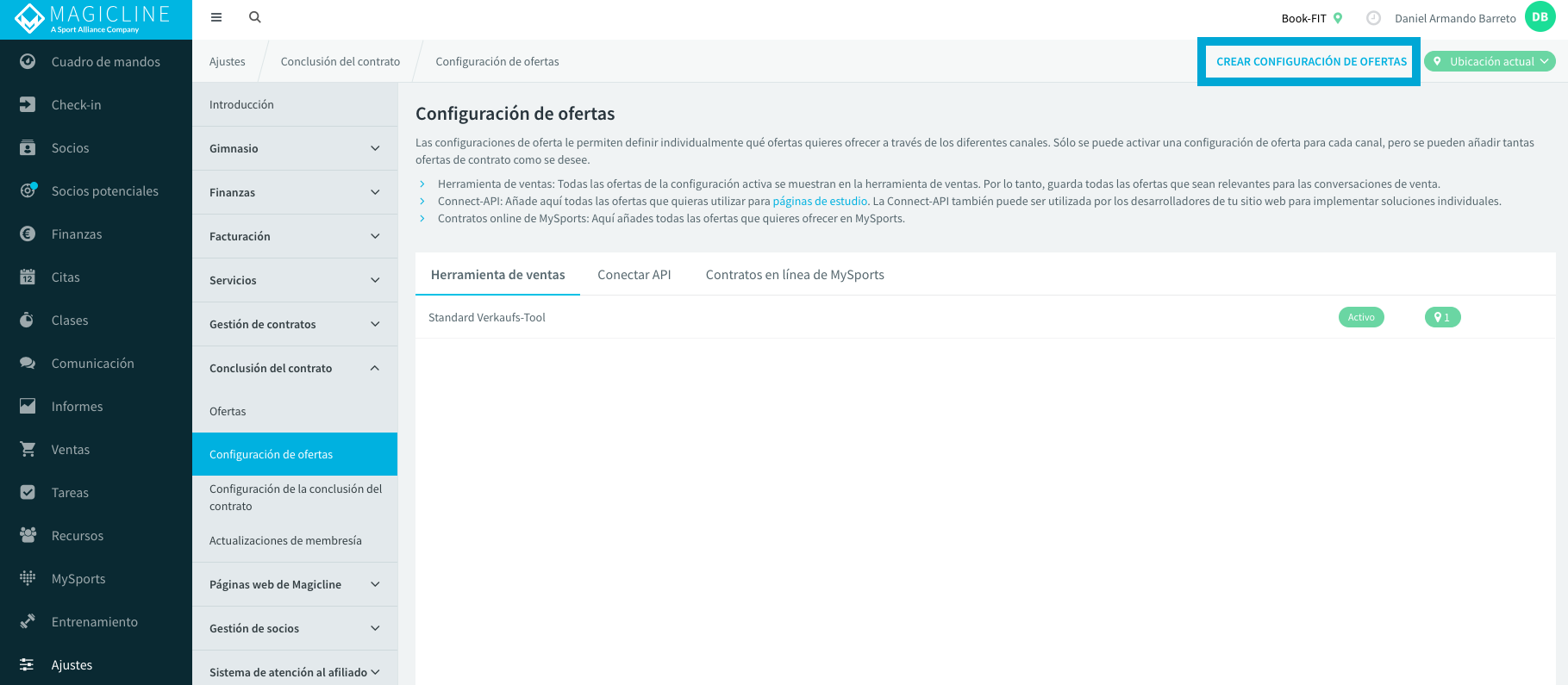
Task: Follow the páginas de estudio link
Action: 820,201
